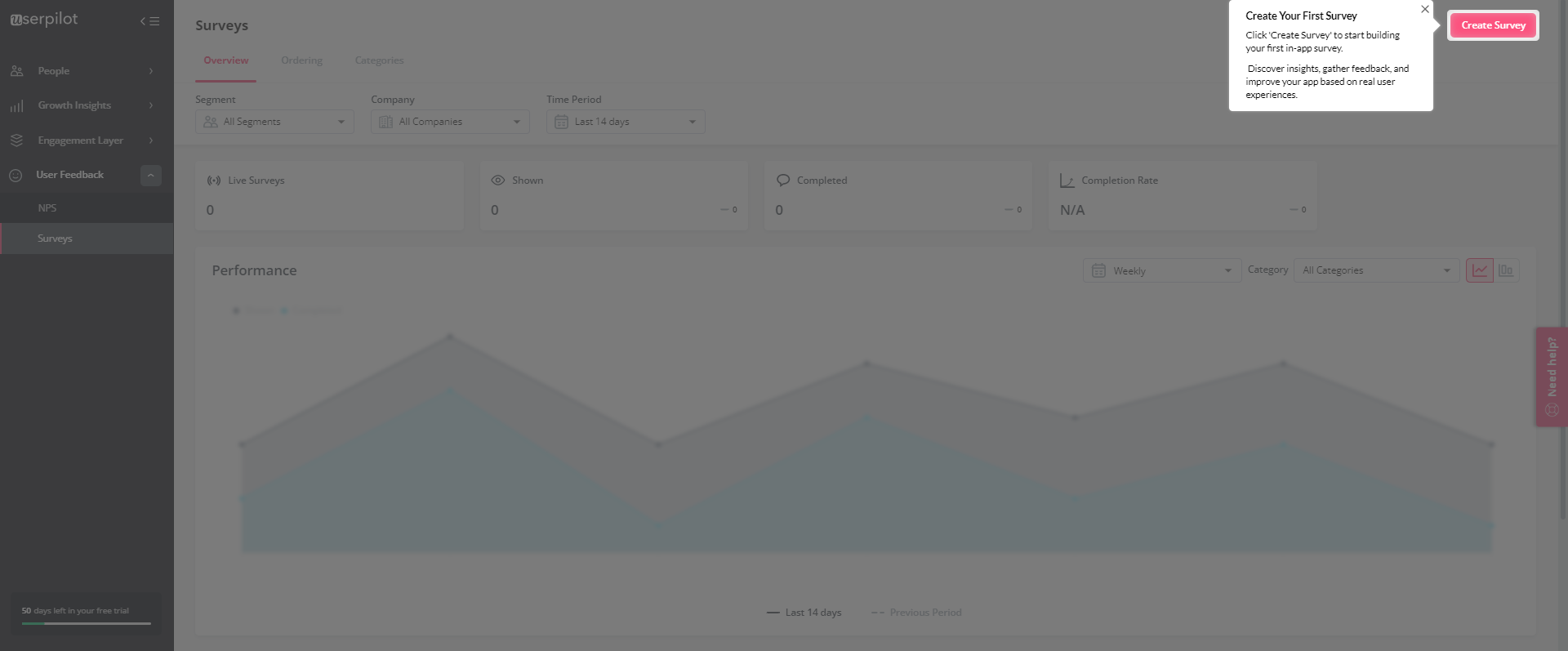The width and height of the screenshot is (1568, 651).
Task: Click the Create Survey button
Action: click(1493, 25)
